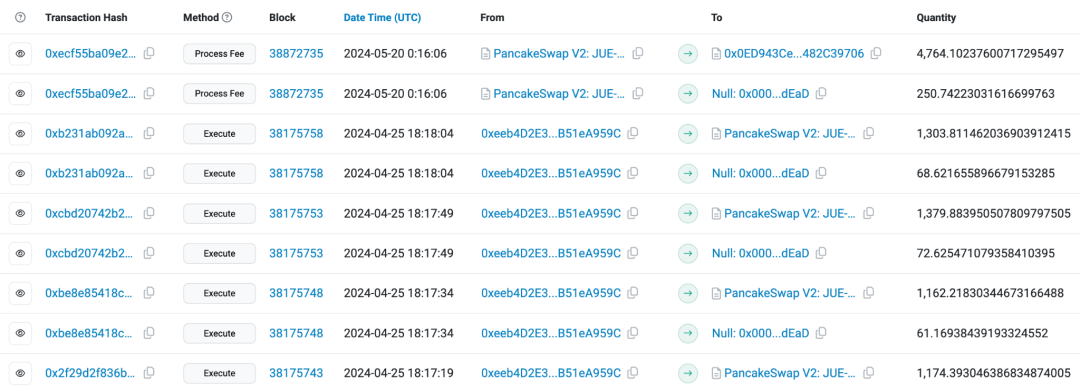Copy the 0x0ED943Ce...482C39706 To address
Viewport: 1080px width, 391px height.
click(x=876, y=54)
